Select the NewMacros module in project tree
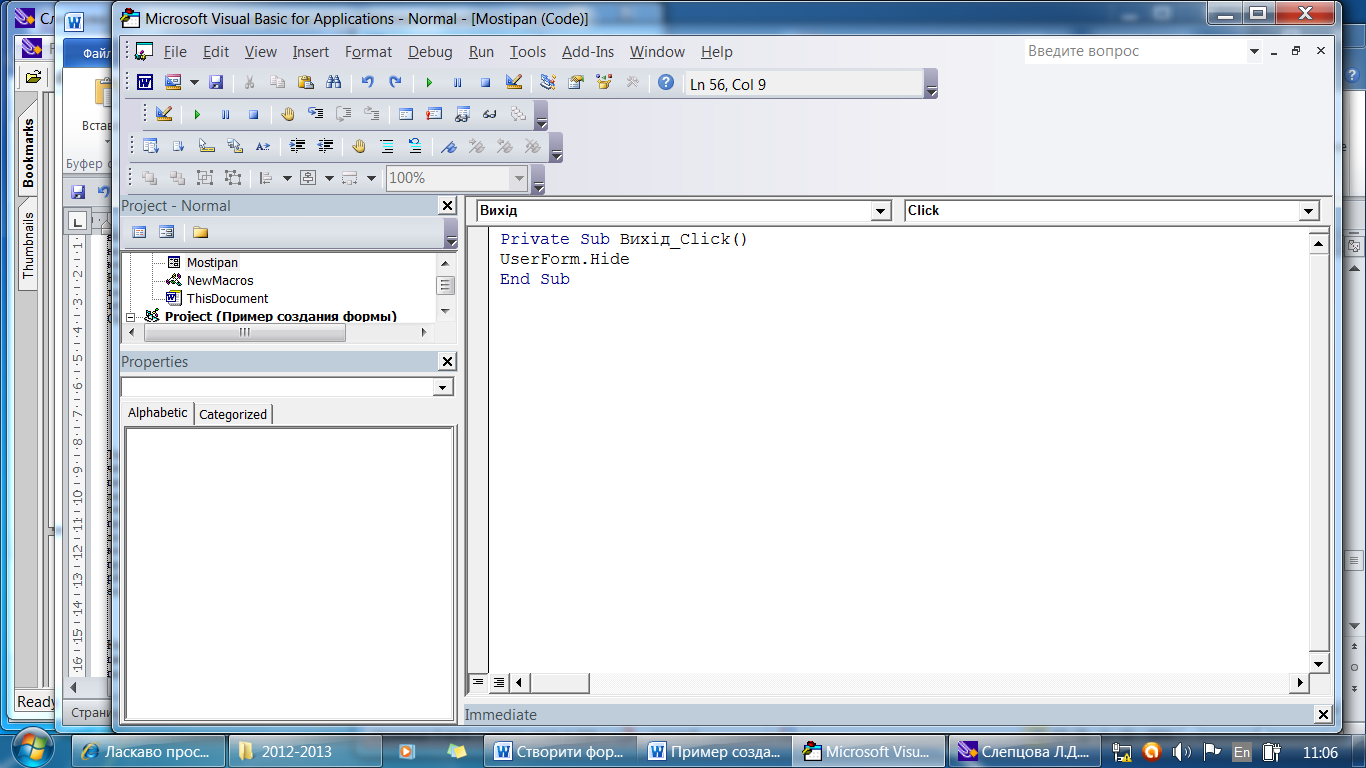 (x=220, y=281)
